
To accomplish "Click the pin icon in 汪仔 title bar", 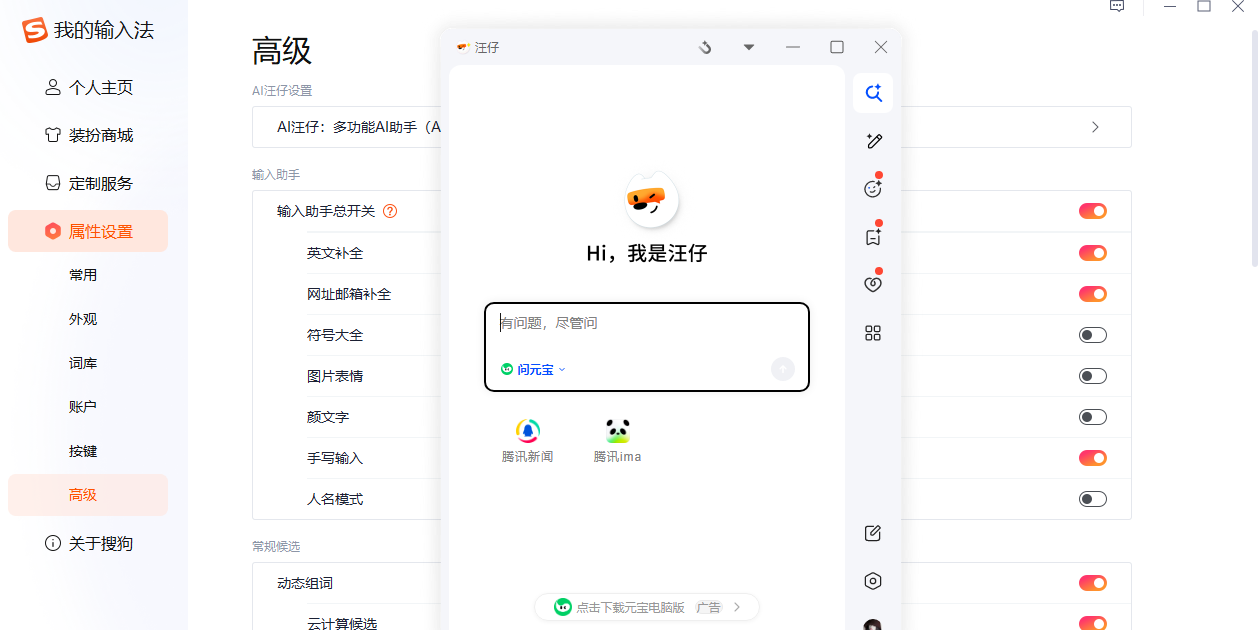I will point(705,47).
